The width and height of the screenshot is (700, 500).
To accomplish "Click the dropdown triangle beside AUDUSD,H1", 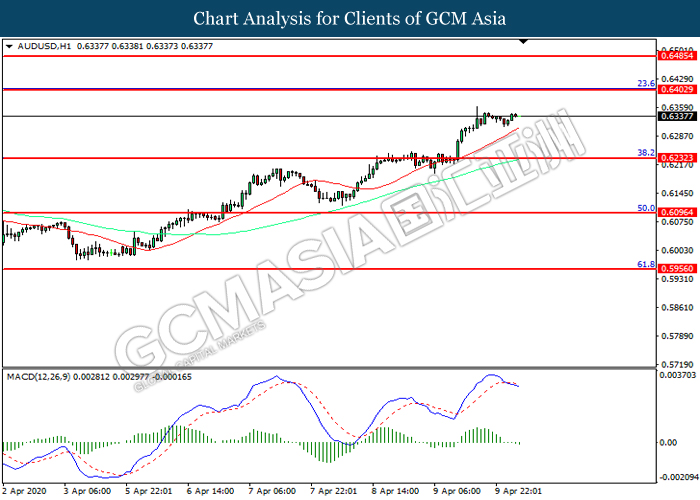I will tap(9, 46).
